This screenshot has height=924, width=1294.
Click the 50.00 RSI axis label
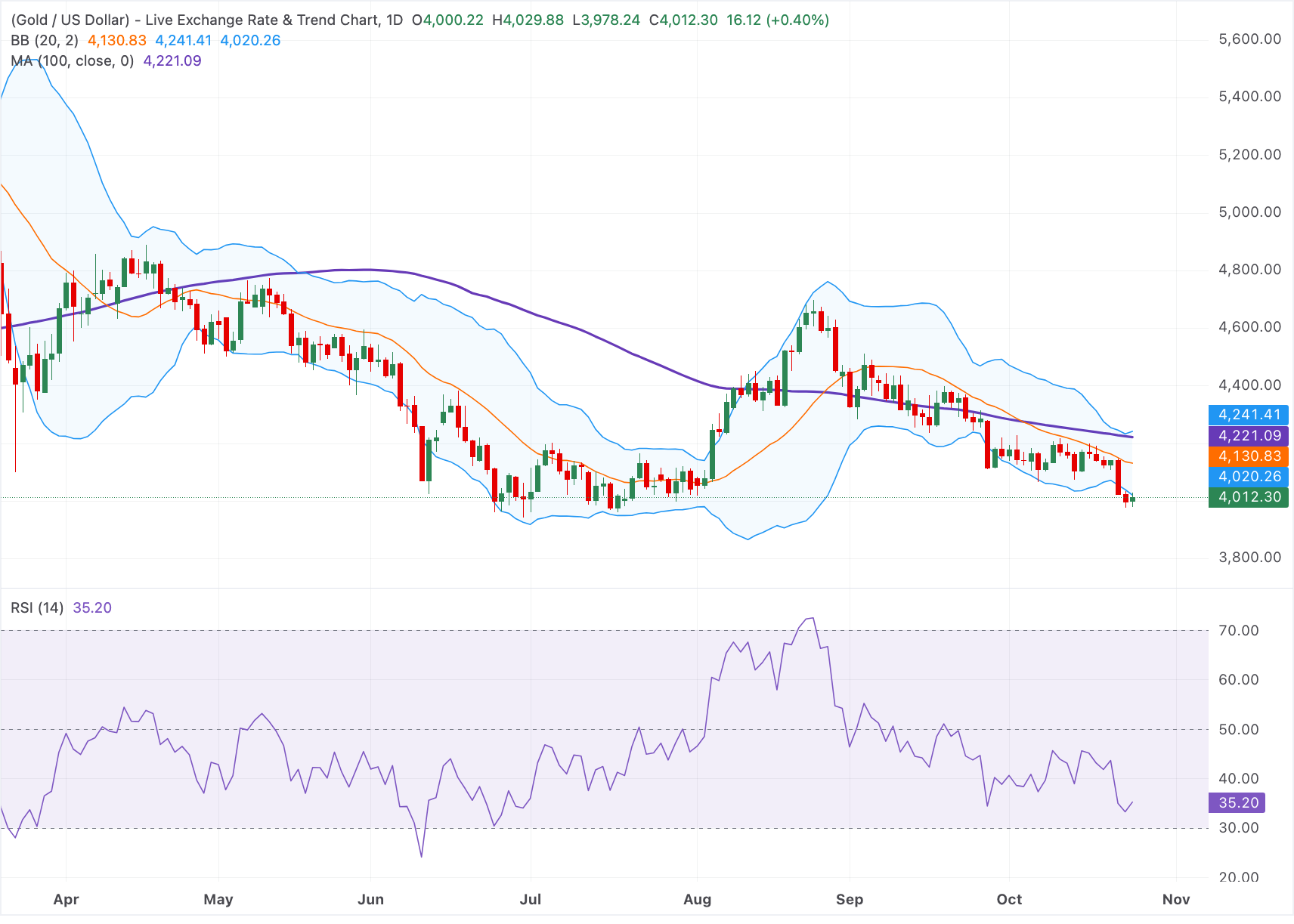click(x=1239, y=729)
